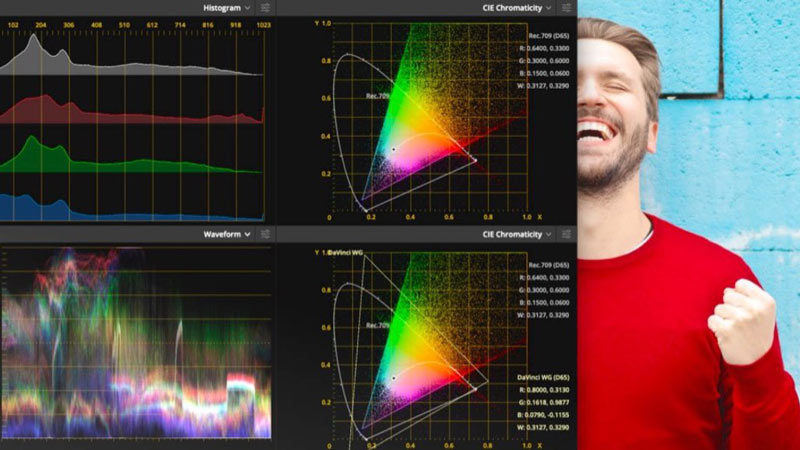Open the Waveform scope type dropdown
Screen dimensions: 800x450
(227, 234)
